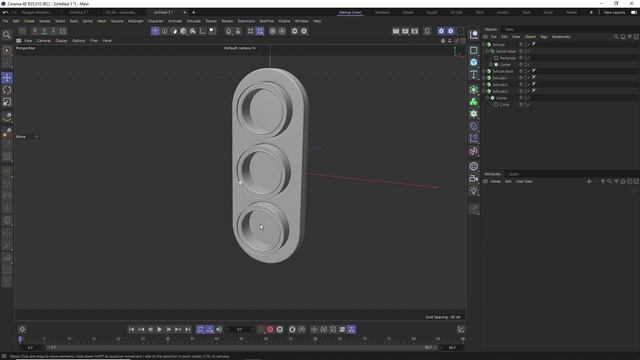Viewport: 640px width, 360px height.
Task: Click Render to Picture Viewer icon
Action: click(405, 31)
